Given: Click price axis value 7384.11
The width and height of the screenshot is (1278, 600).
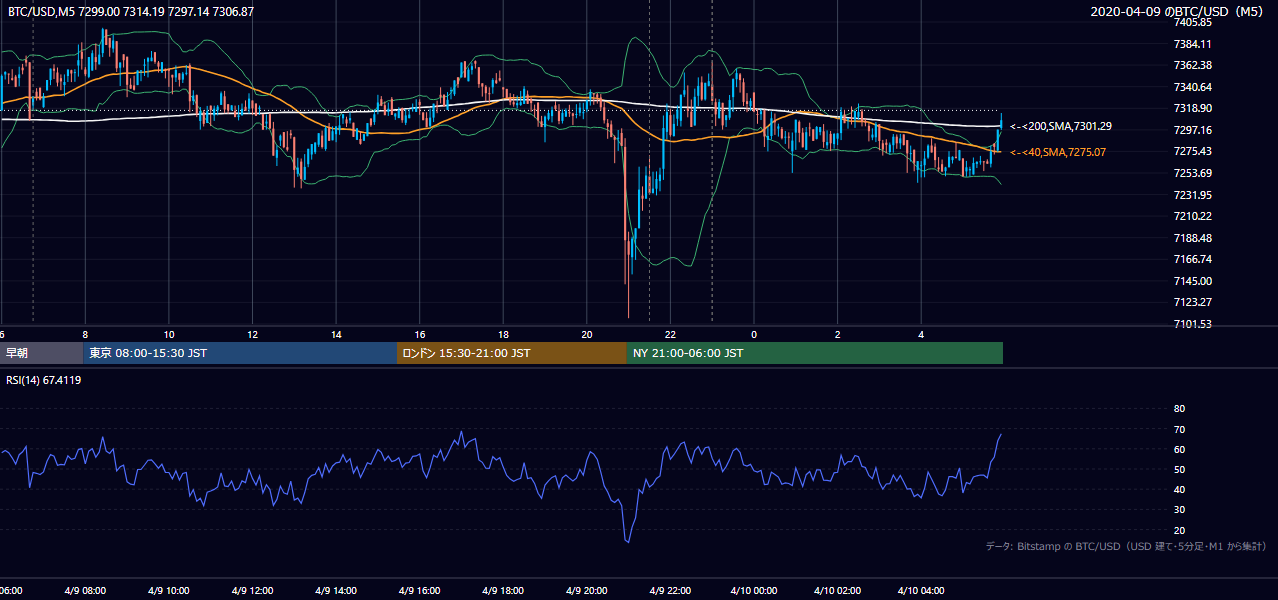Looking at the screenshot, I should point(1193,44).
